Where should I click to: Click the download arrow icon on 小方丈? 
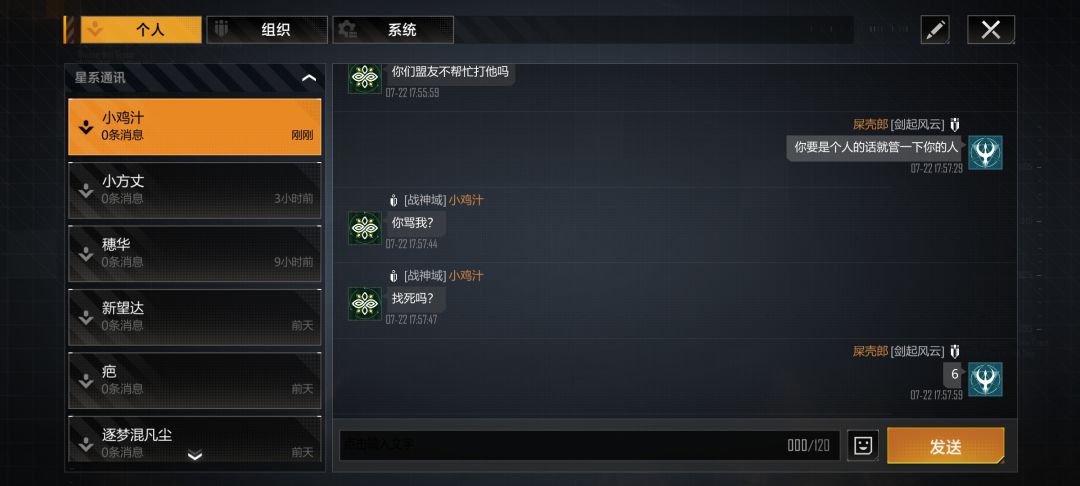[x=85, y=191]
